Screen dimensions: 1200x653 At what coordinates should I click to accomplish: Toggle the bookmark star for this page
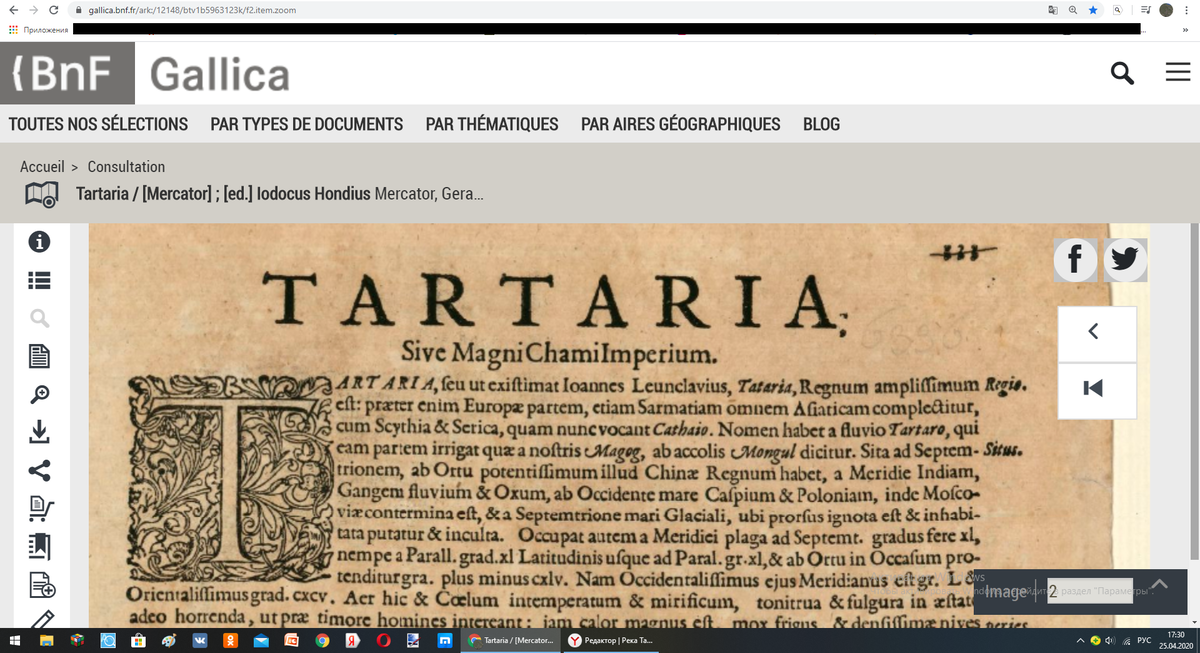tap(1093, 9)
